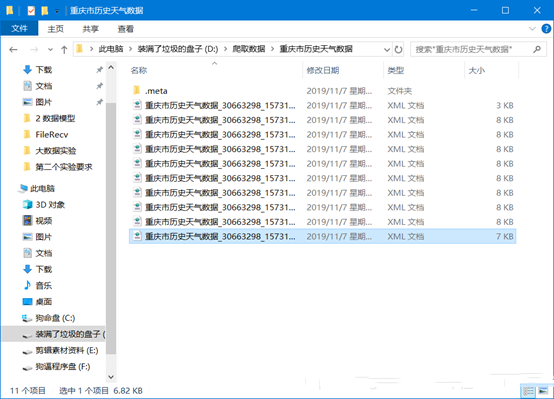Switch to large icons view in status bar

click(543, 391)
